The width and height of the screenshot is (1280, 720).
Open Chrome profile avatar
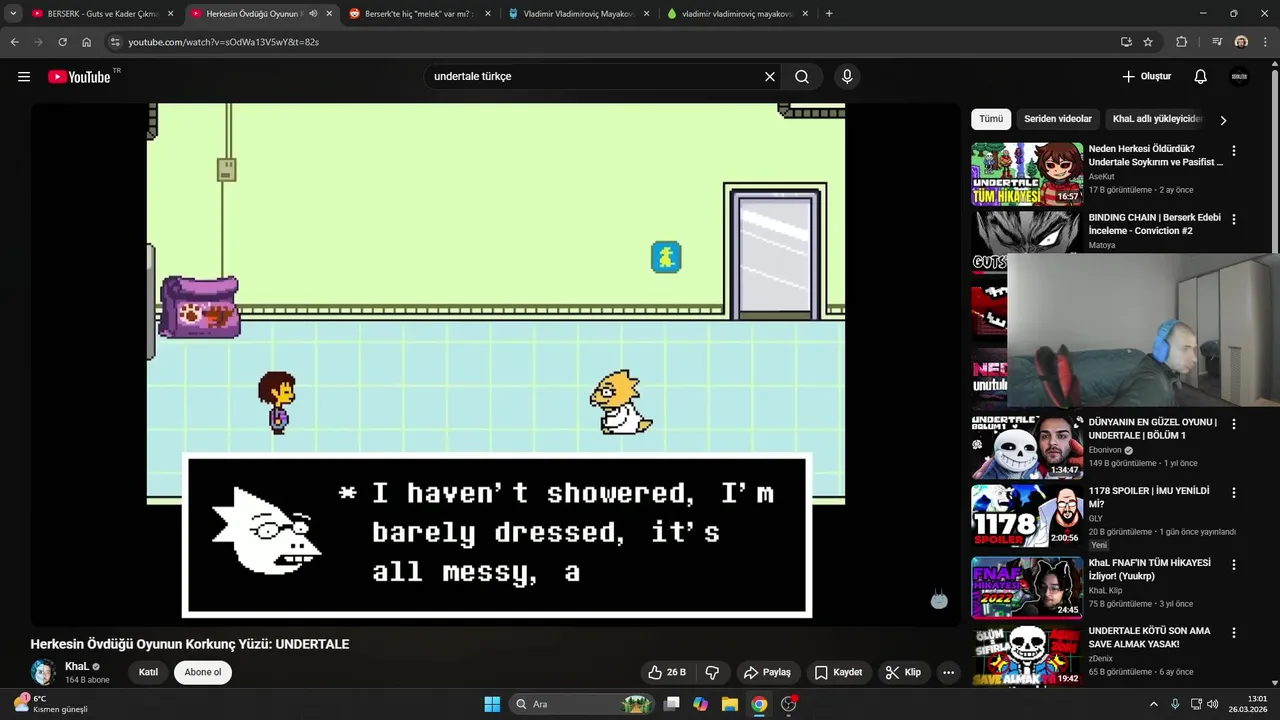pyautogui.click(x=1241, y=42)
